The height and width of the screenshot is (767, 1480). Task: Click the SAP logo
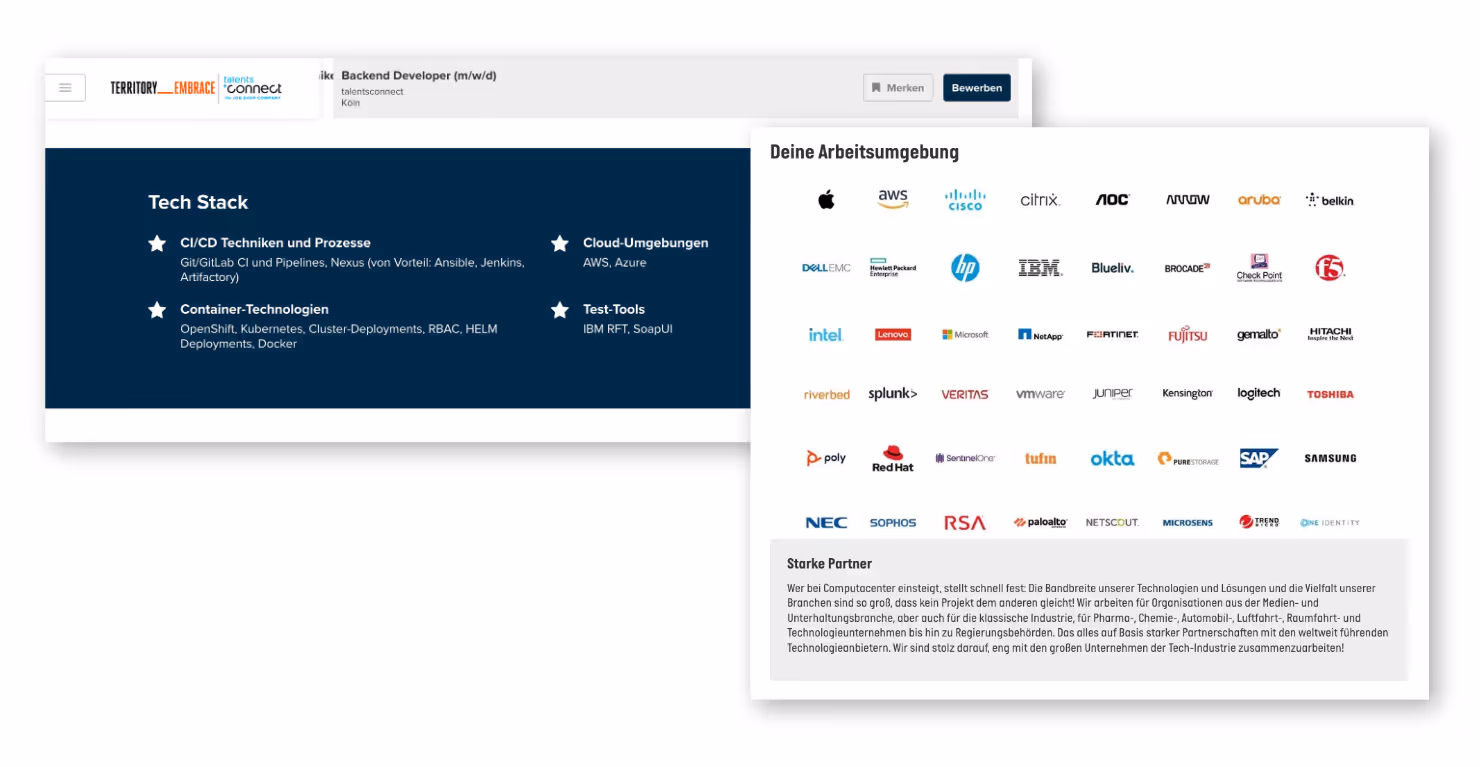(1259, 458)
